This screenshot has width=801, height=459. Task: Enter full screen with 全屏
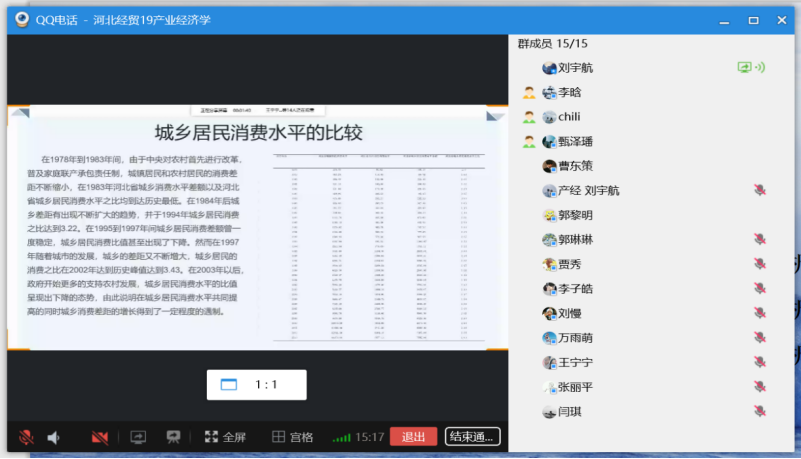[x=225, y=437]
